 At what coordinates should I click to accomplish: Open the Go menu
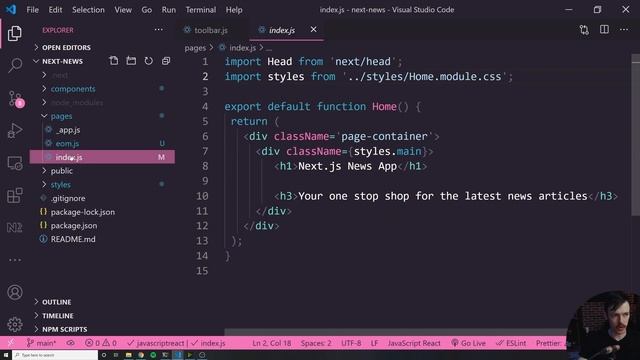pos(147,9)
